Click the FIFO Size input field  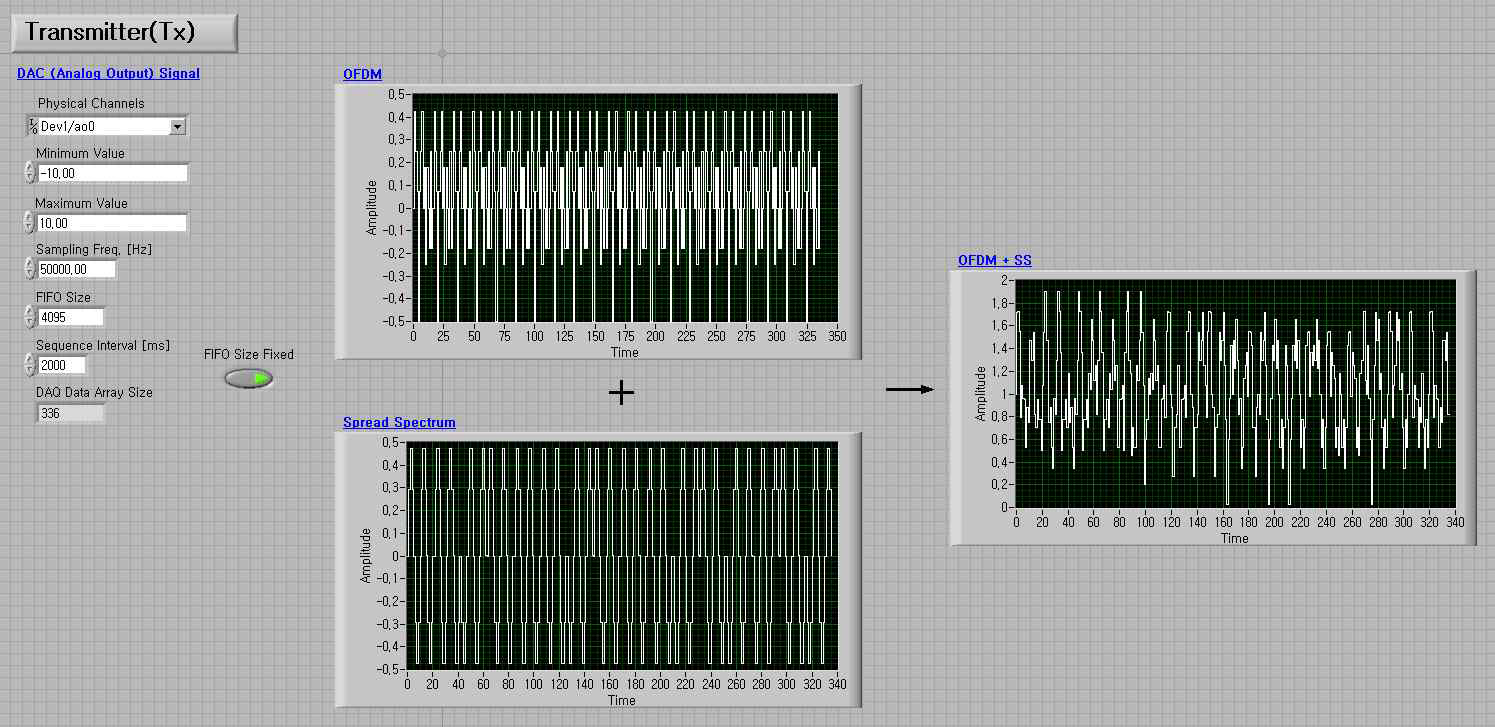pyautogui.click(x=70, y=317)
